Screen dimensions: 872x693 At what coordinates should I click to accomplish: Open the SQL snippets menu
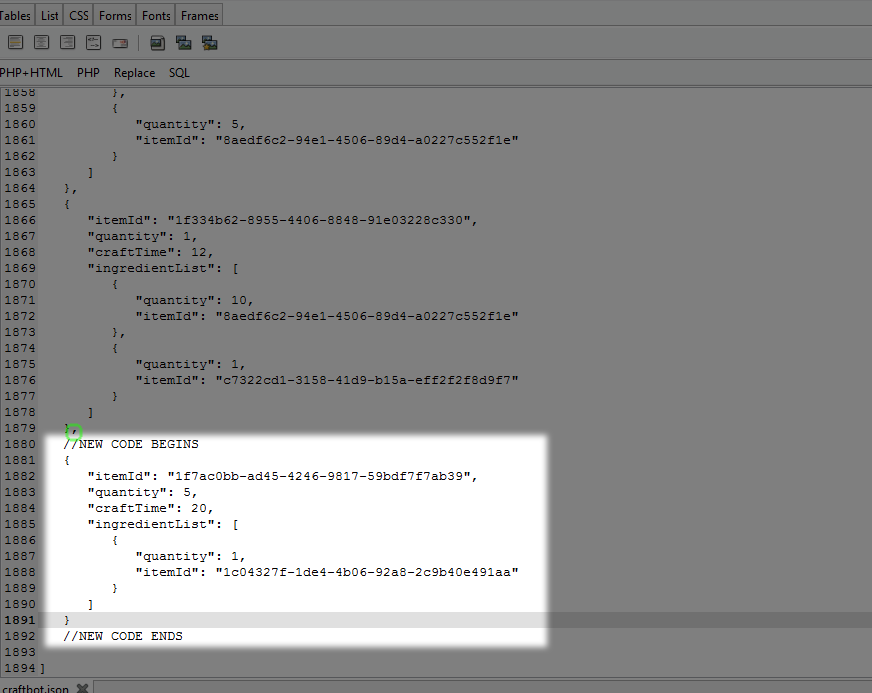(x=179, y=73)
